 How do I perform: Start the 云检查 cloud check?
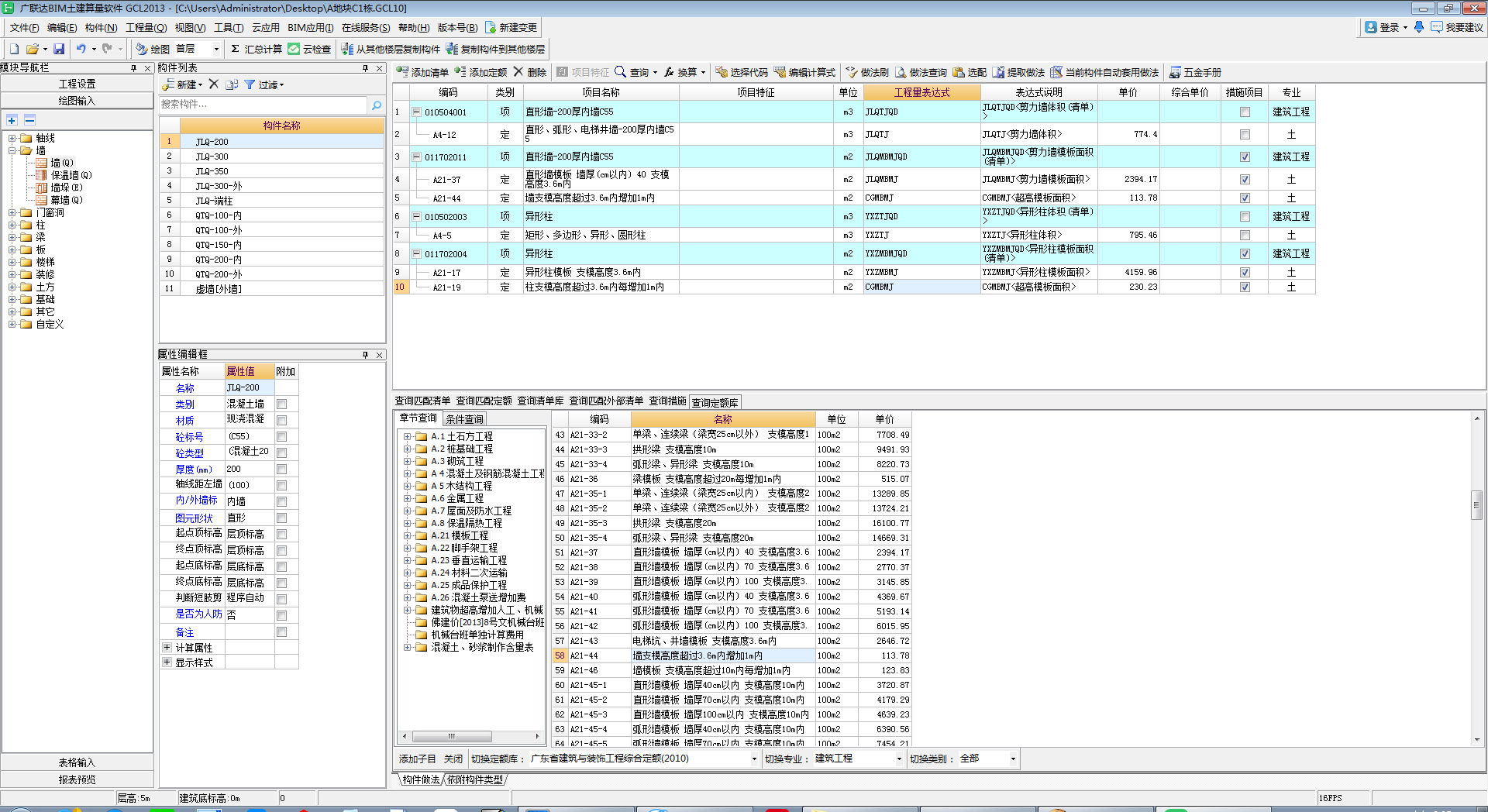[309, 49]
